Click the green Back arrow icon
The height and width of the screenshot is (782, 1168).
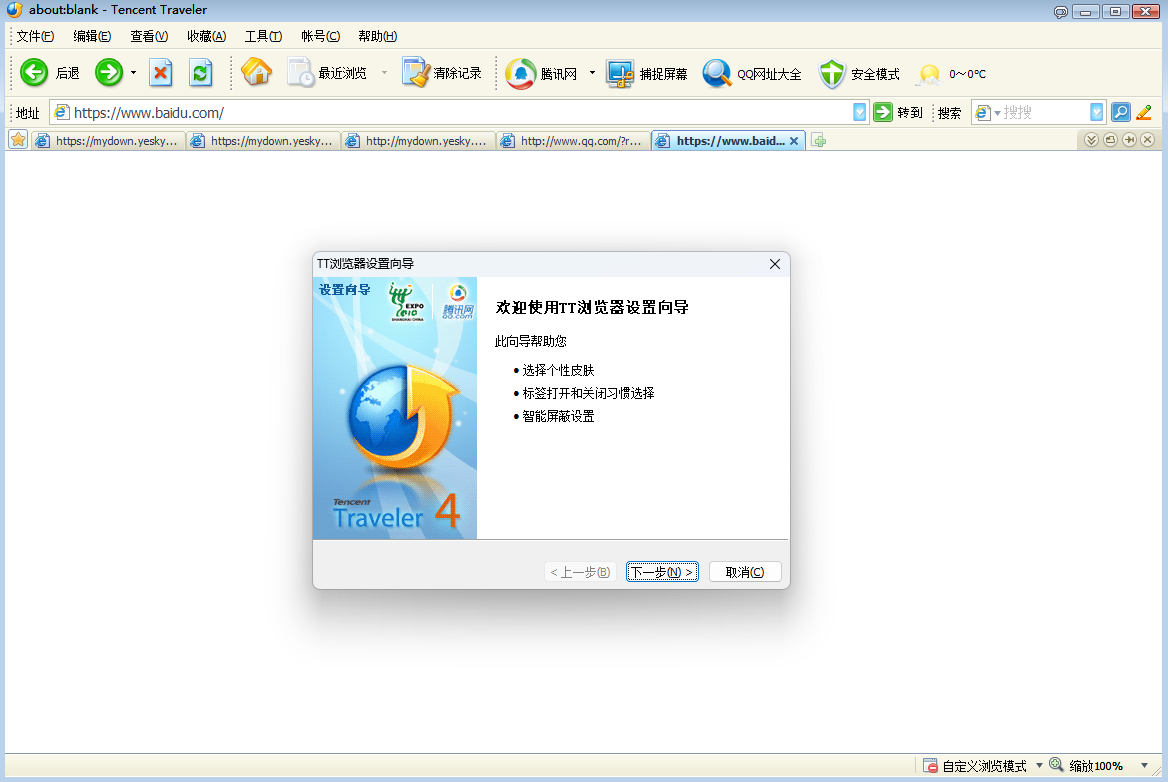34,73
